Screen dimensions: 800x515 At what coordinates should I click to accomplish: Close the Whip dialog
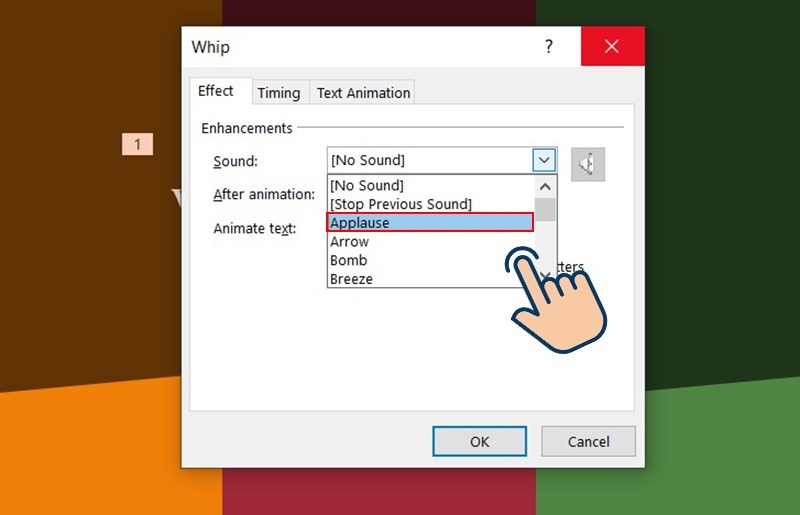point(612,46)
